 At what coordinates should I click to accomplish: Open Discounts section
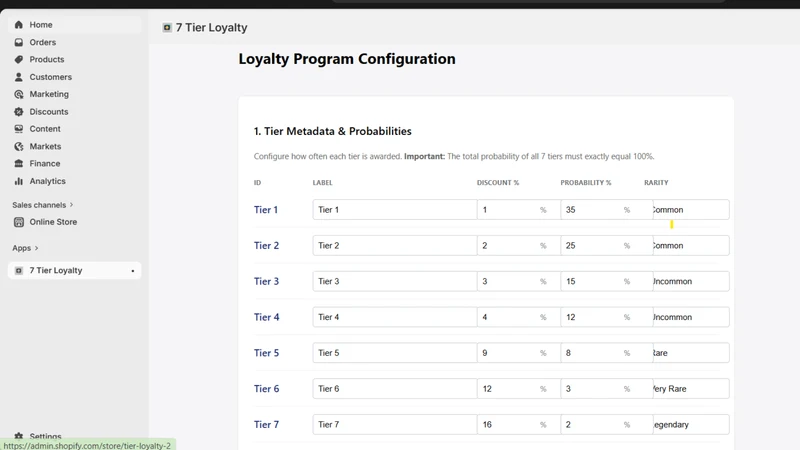(74, 111)
